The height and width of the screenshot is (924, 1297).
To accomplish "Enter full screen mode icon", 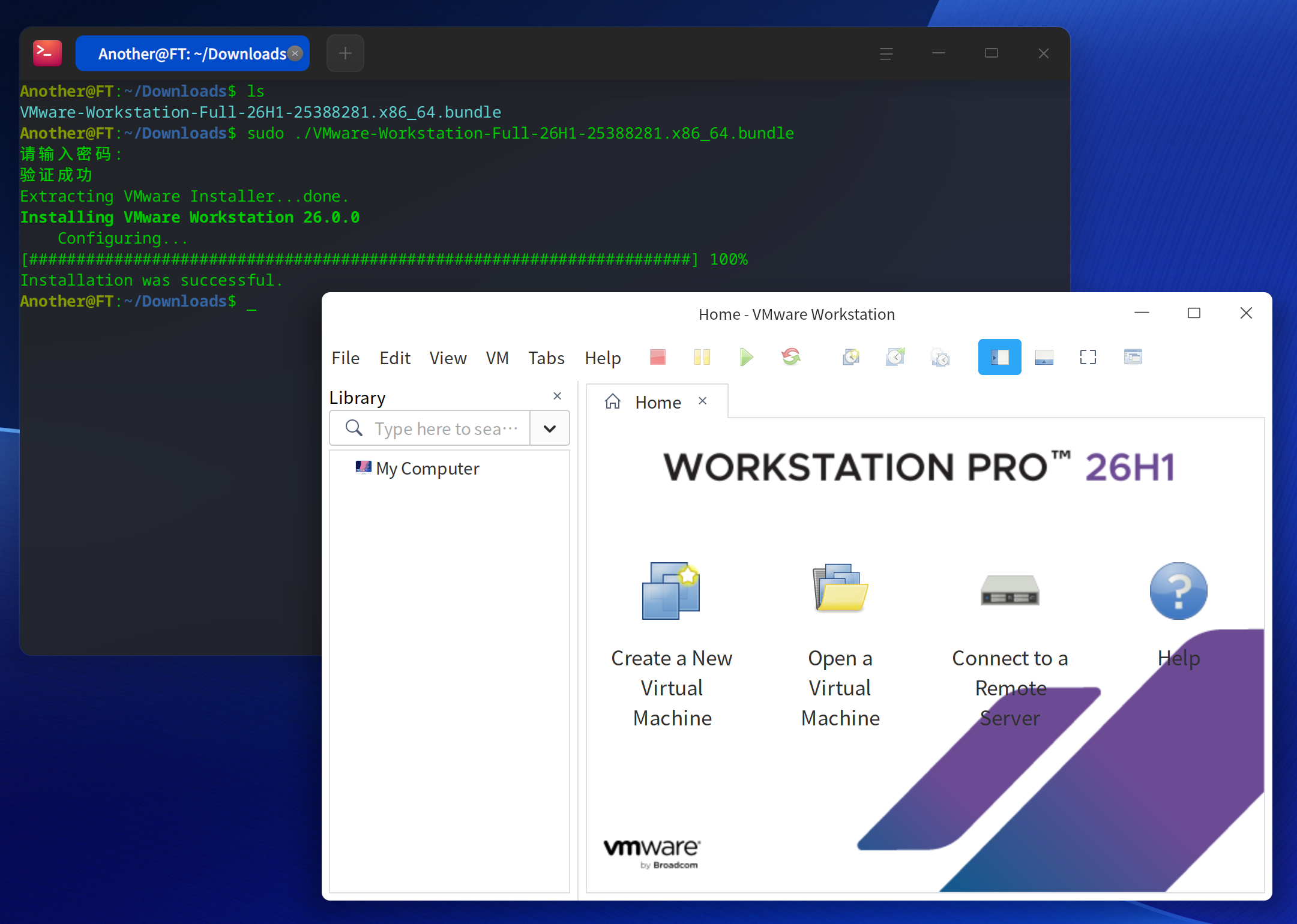I will (x=1088, y=358).
